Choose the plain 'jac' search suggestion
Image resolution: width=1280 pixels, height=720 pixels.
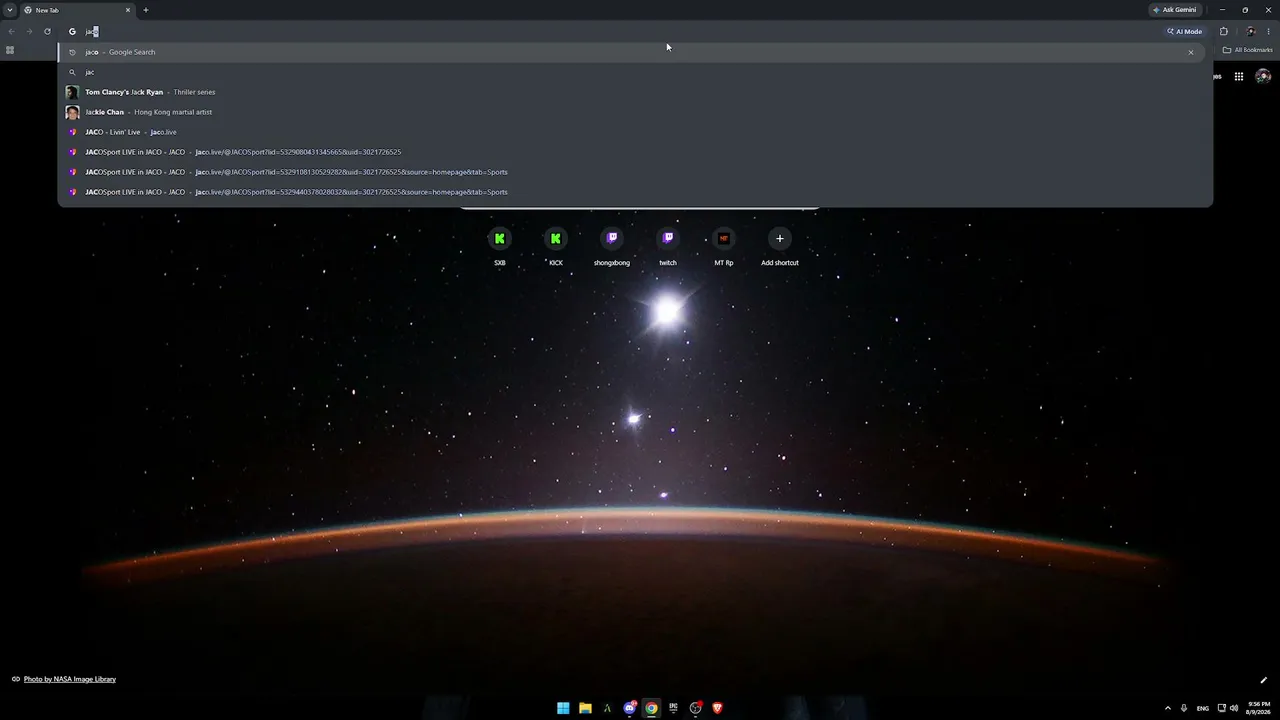[x=635, y=72]
